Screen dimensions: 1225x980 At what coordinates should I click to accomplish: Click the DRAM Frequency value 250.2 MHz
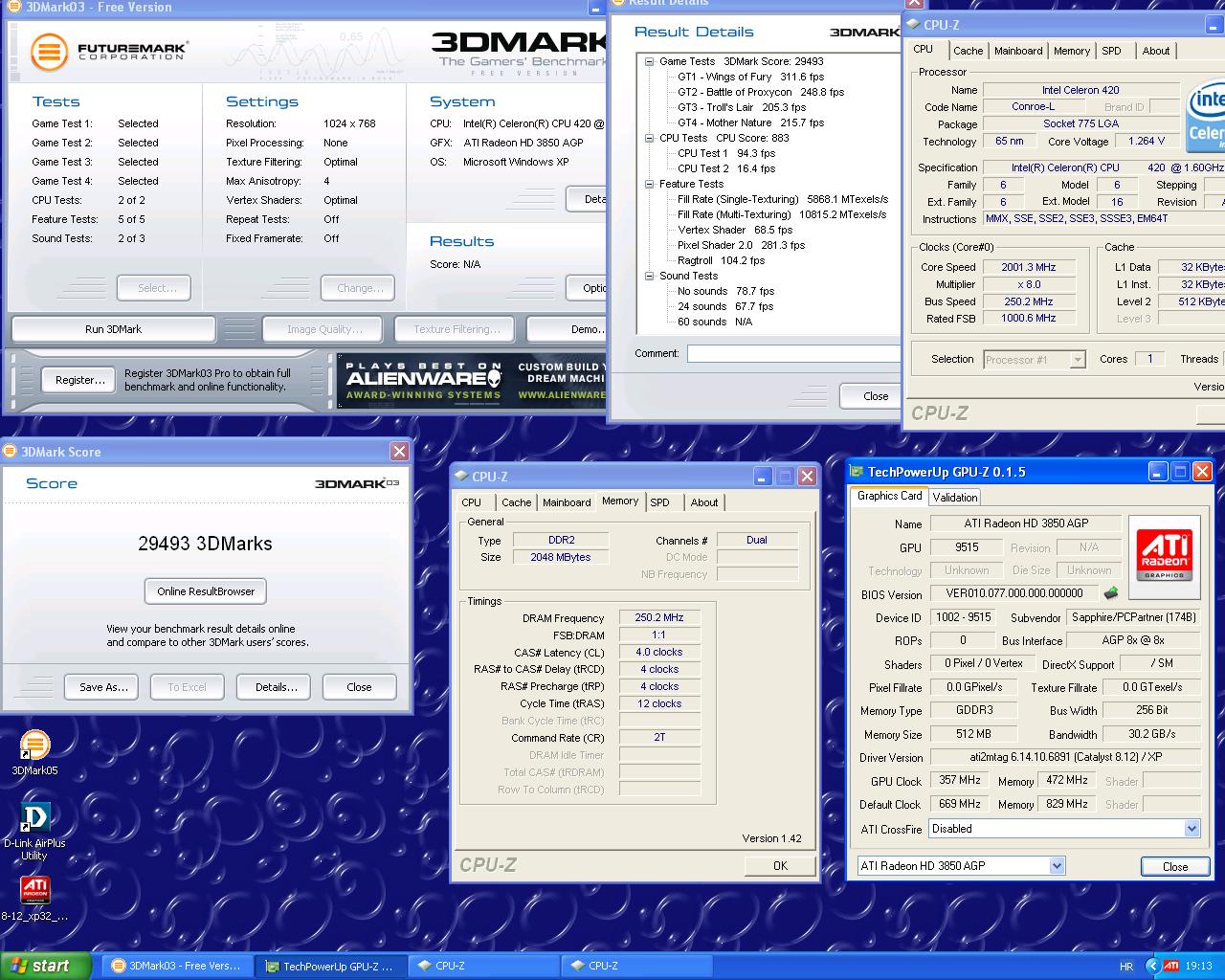pyautogui.click(x=659, y=618)
